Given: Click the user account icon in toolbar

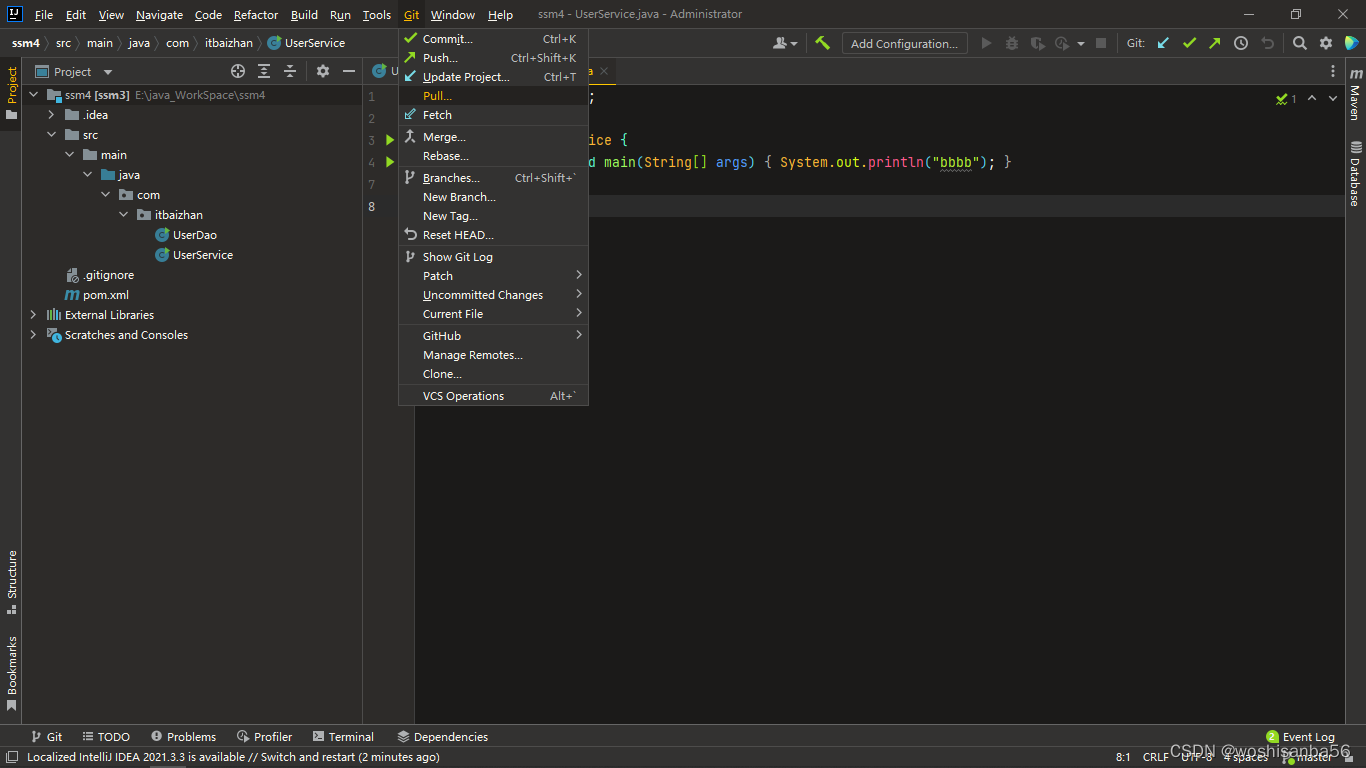Looking at the screenshot, I should tap(785, 43).
